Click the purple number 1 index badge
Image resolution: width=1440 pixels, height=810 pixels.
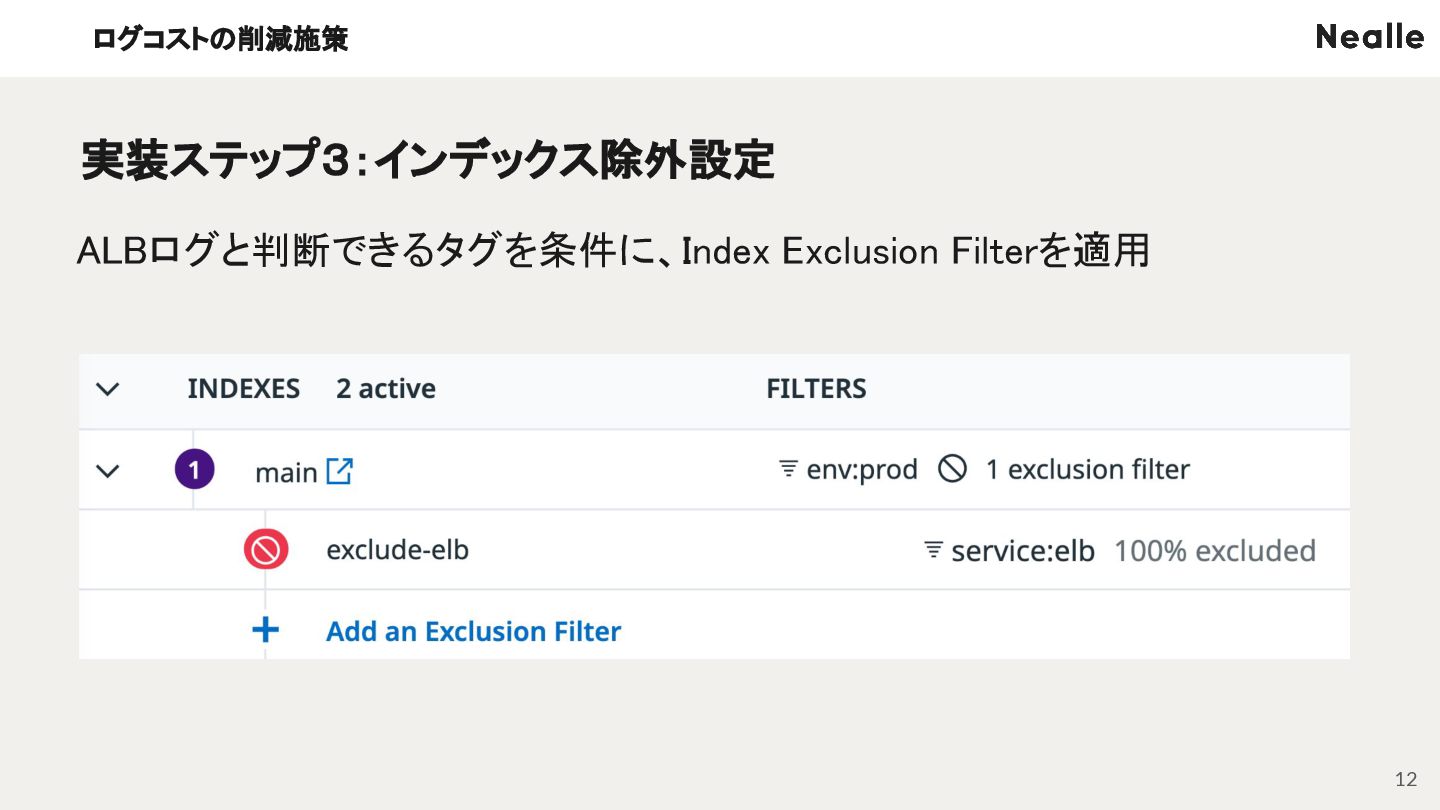point(195,469)
